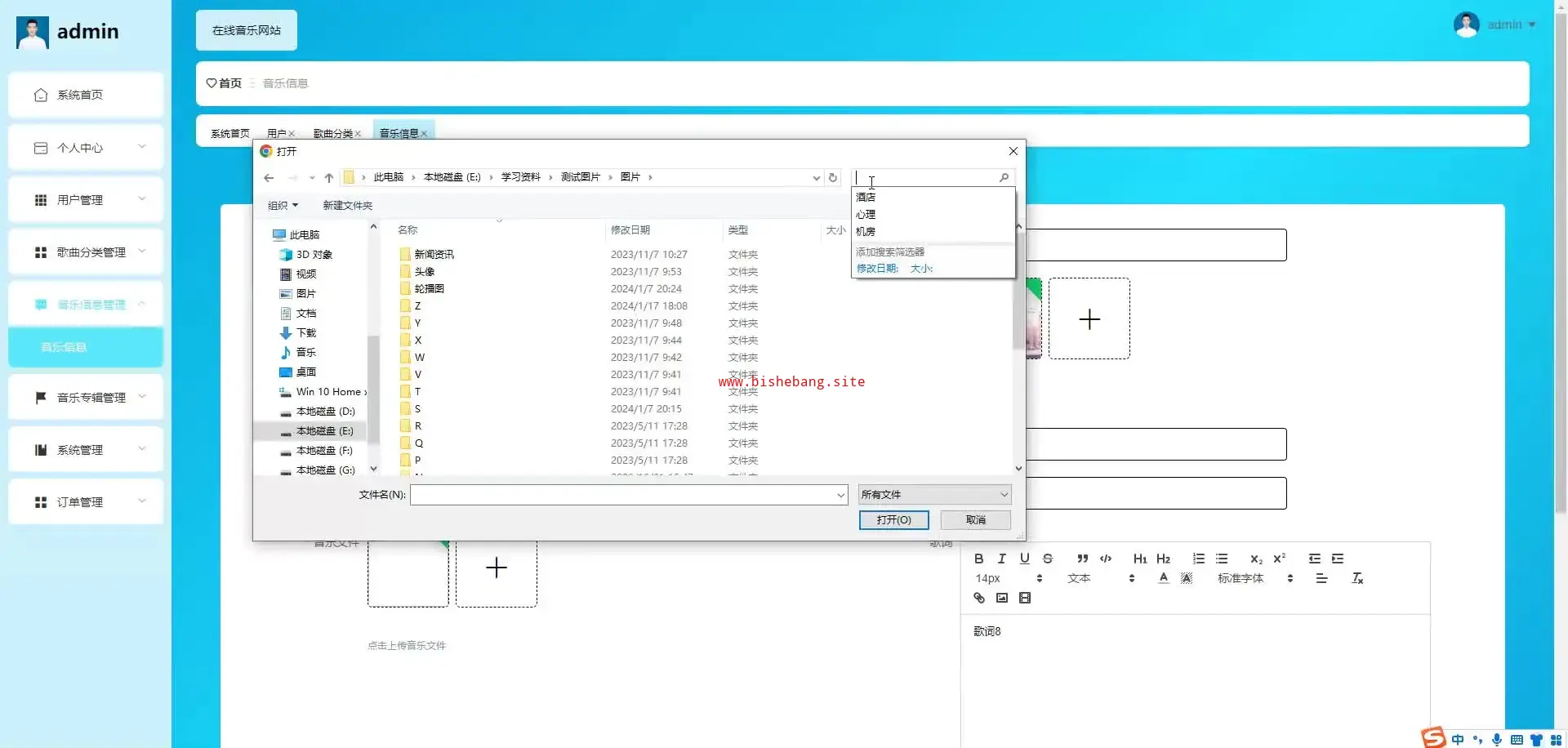The image size is (1568, 748).
Task: Click the Bold formatting icon
Action: tap(978, 559)
